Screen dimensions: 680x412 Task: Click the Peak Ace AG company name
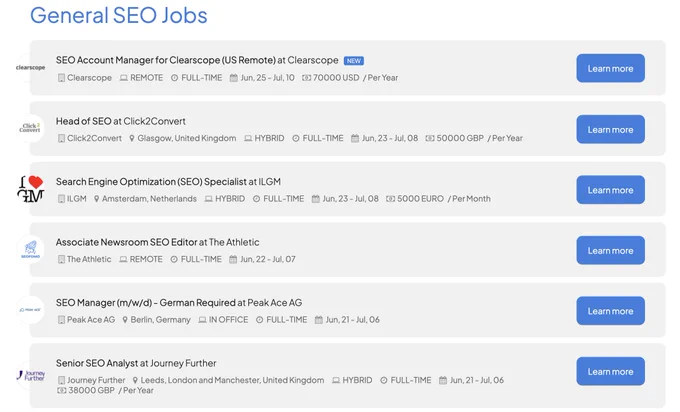[91, 320]
